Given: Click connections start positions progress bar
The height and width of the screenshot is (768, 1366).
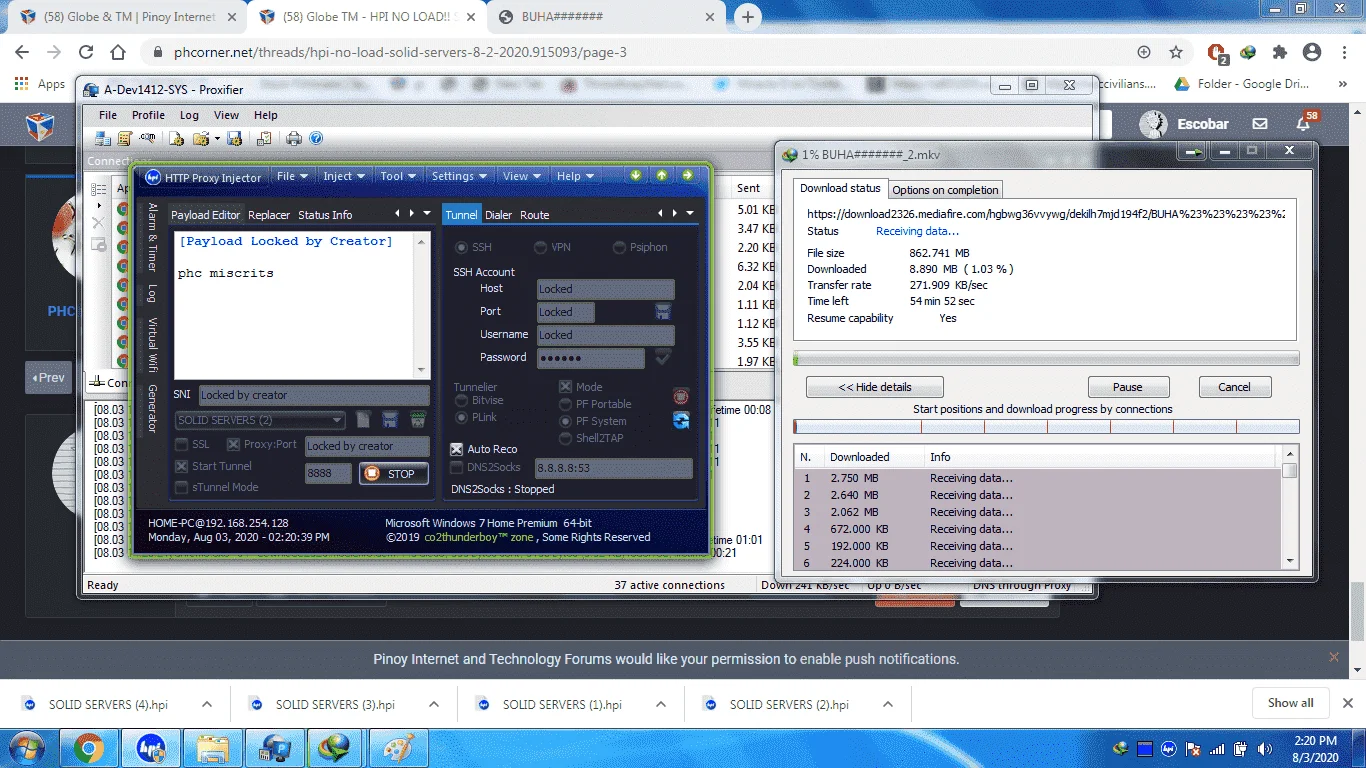Looking at the screenshot, I should (1046, 426).
